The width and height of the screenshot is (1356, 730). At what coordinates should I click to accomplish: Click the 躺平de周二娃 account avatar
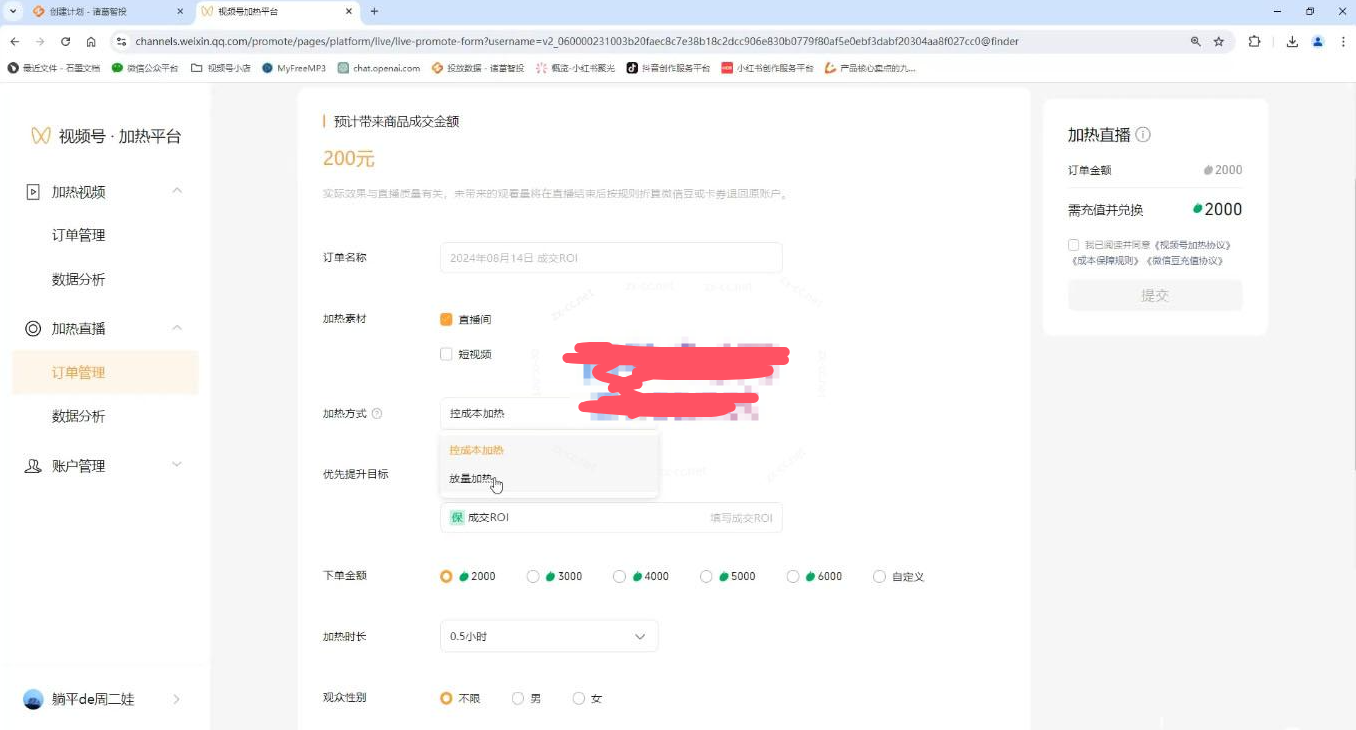[x=33, y=699]
